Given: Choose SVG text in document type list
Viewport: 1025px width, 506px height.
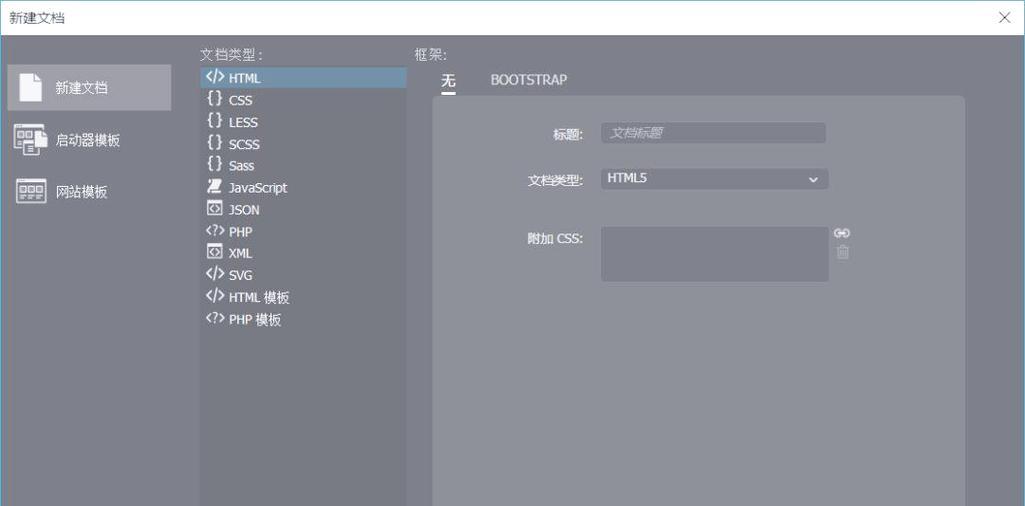Looking at the screenshot, I should 241,276.
